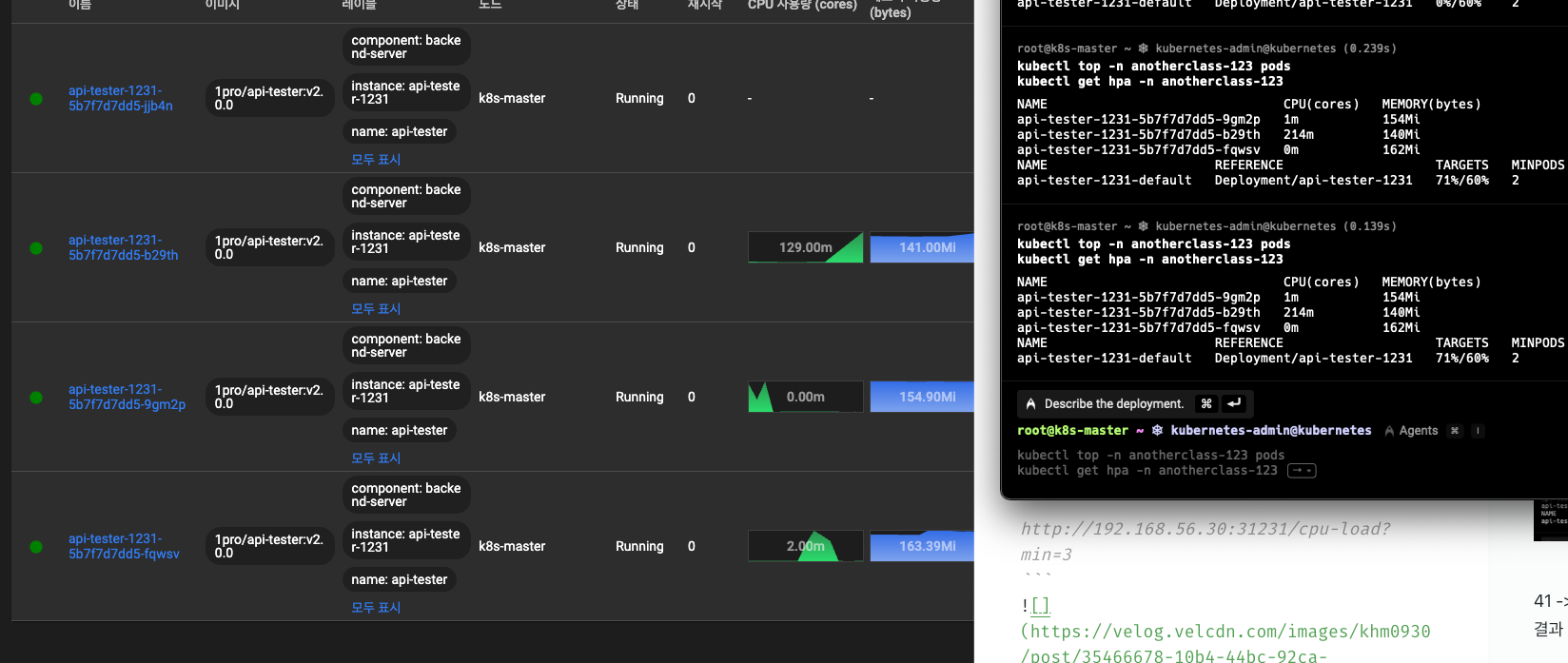Open Agents mode in terminal

point(1411,430)
